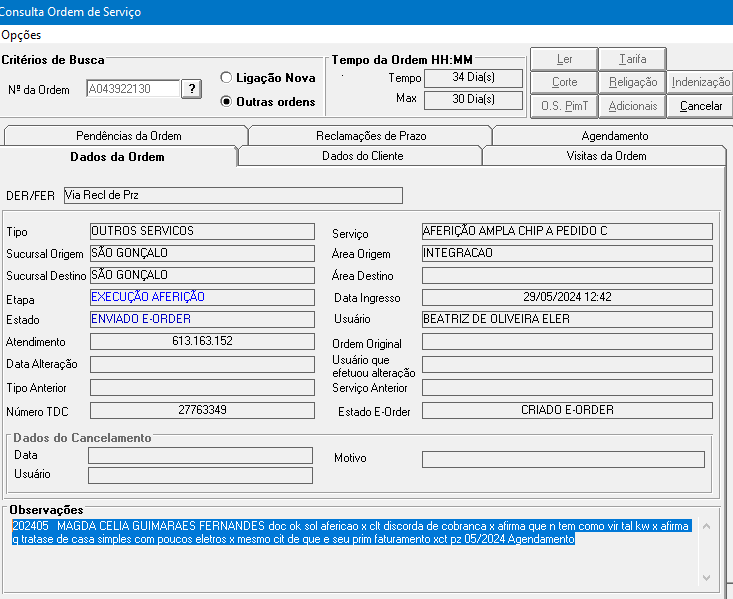Click the Usuário que efetuou alteração field
Viewport: 733px width, 599px height.
click(x=567, y=364)
